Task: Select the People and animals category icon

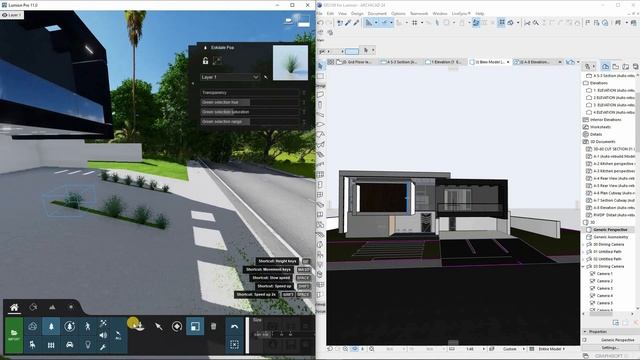Action: 87,326
